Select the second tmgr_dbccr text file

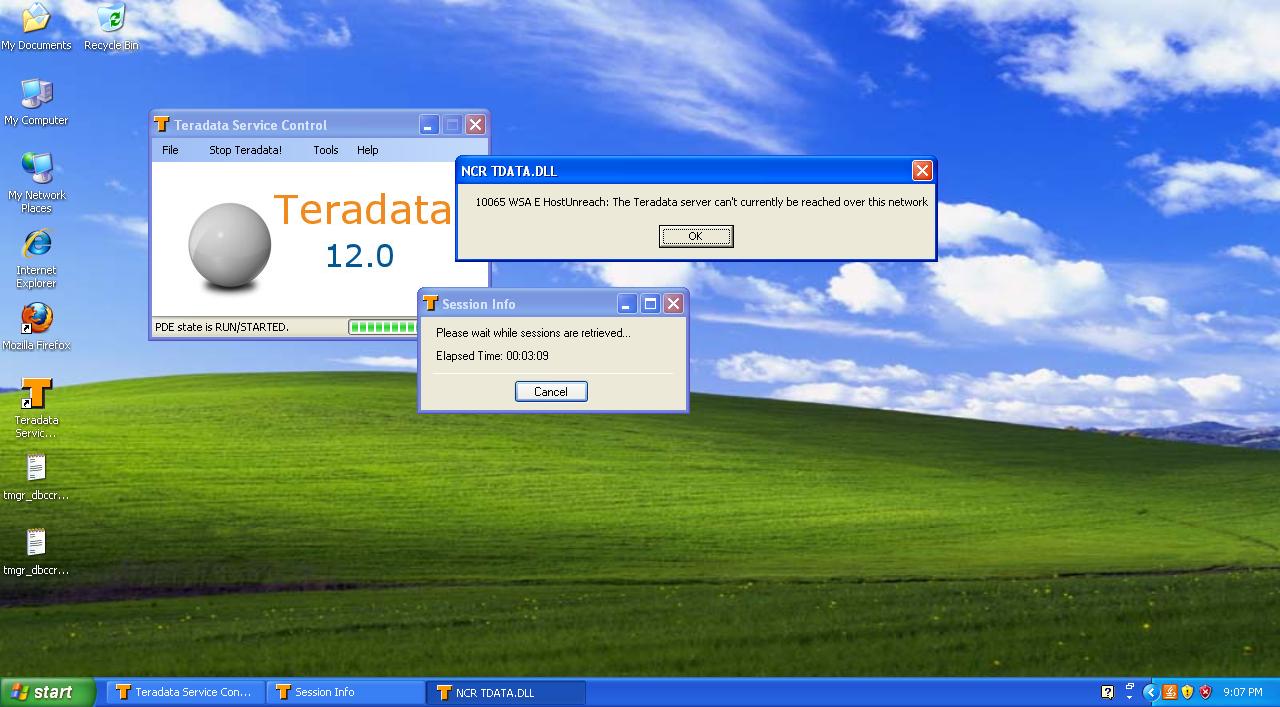(x=36, y=551)
